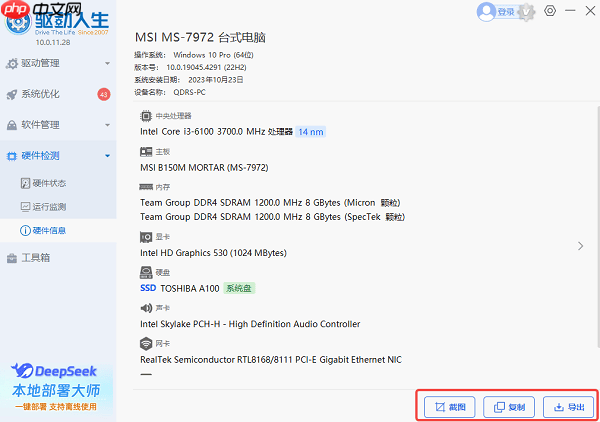The image size is (600, 422).
Task: Click the RealTek RTL8168/8111 Ethernet text
Action: pos(271,360)
